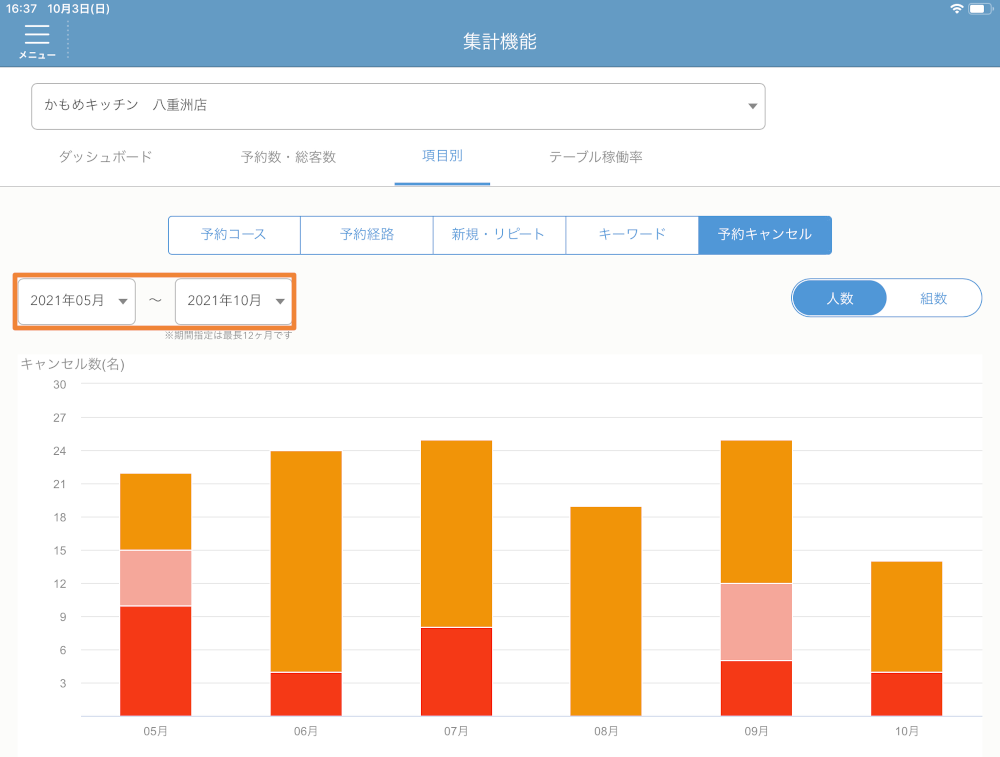This screenshot has width=1000, height=757.
Task: Click the 予約経路 segment button
Action: (367, 235)
